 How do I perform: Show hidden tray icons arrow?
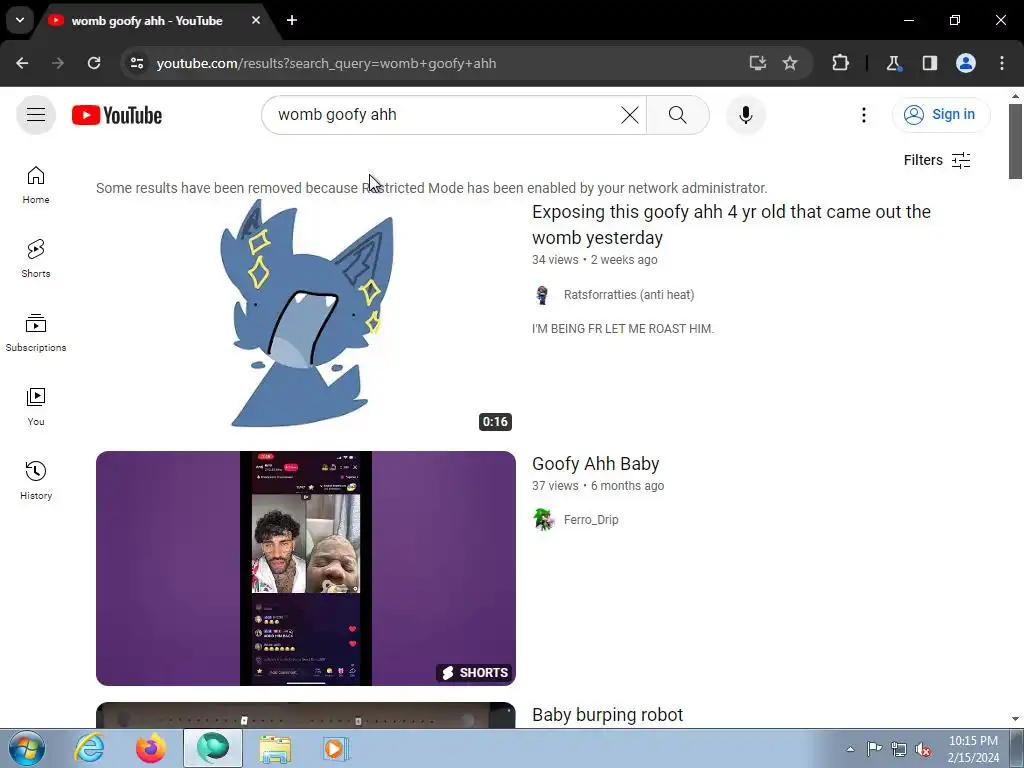click(850, 749)
